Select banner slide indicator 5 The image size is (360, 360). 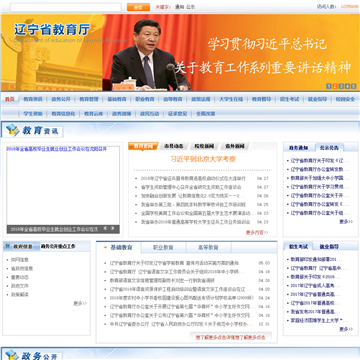coord(353,86)
